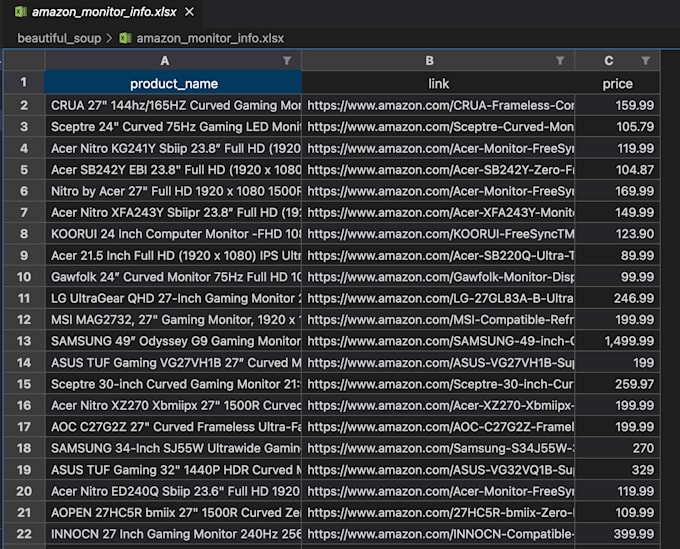The image size is (680, 549).
Task: Click the KOORUI FreeSync link cell
Action: (440, 233)
